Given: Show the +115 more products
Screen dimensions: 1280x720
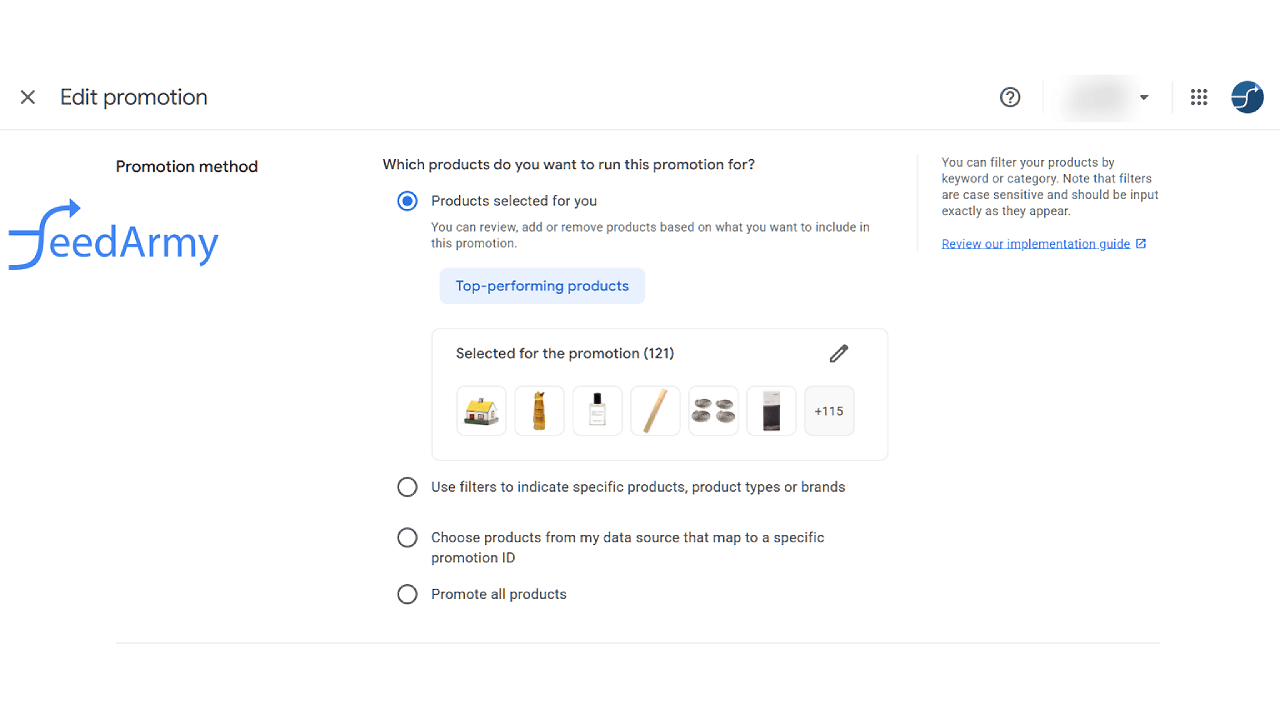Looking at the screenshot, I should [x=829, y=411].
